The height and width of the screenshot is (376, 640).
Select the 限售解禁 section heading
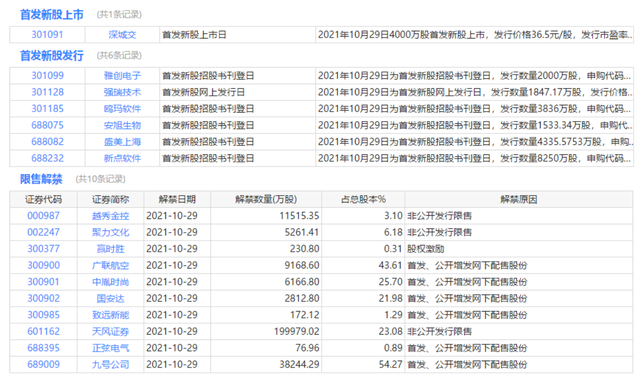pos(41,179)
